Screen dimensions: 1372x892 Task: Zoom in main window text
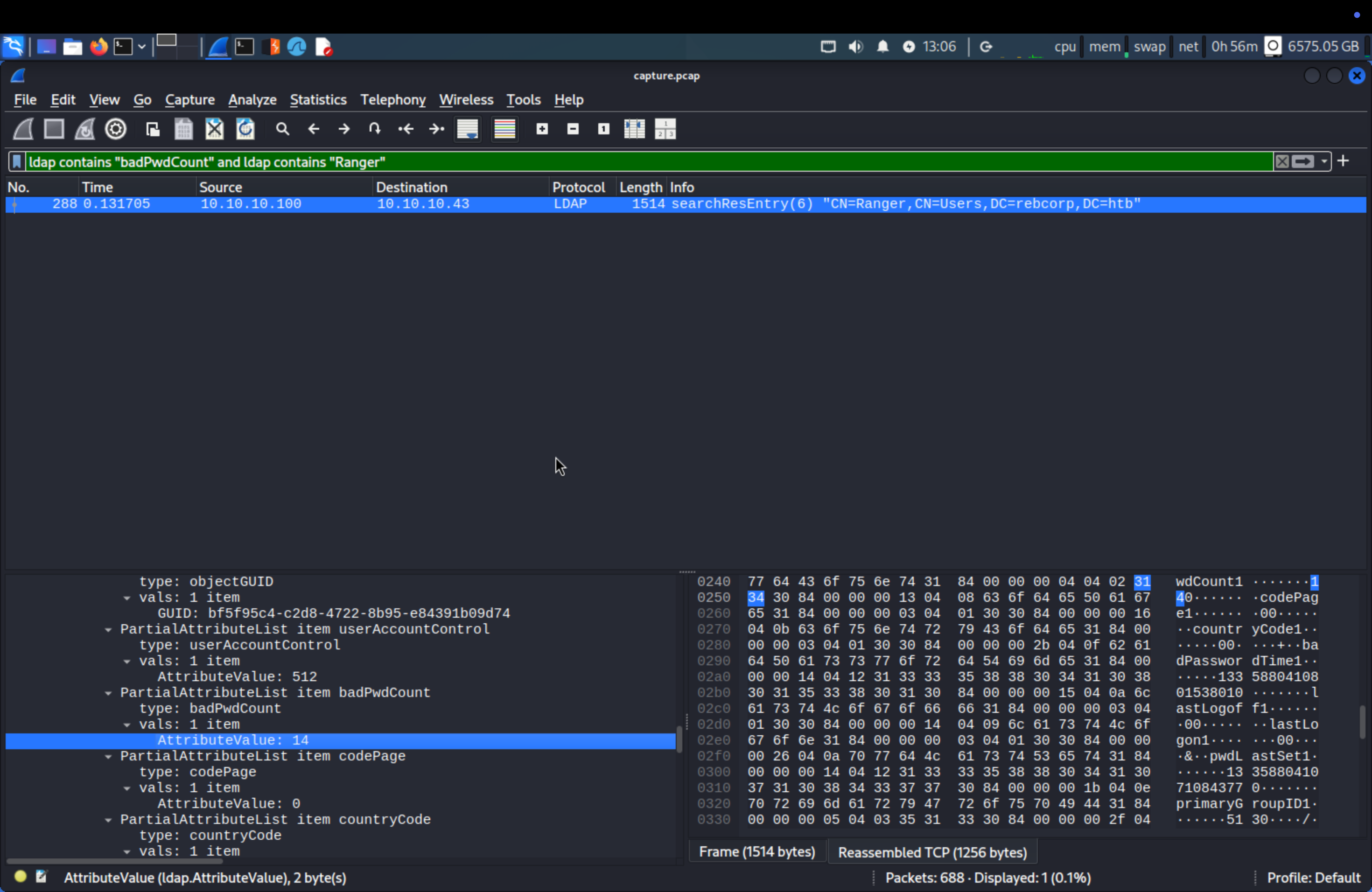point(542,129)
